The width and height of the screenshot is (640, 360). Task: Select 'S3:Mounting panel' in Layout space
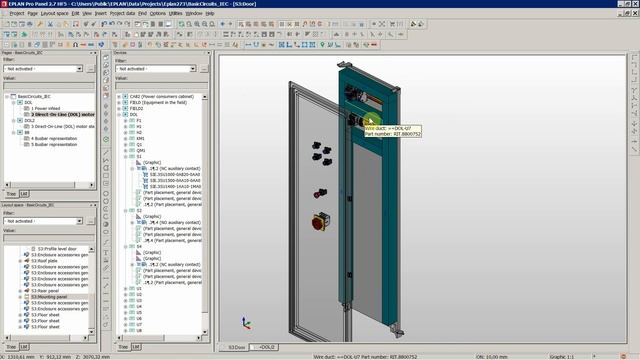49,297
